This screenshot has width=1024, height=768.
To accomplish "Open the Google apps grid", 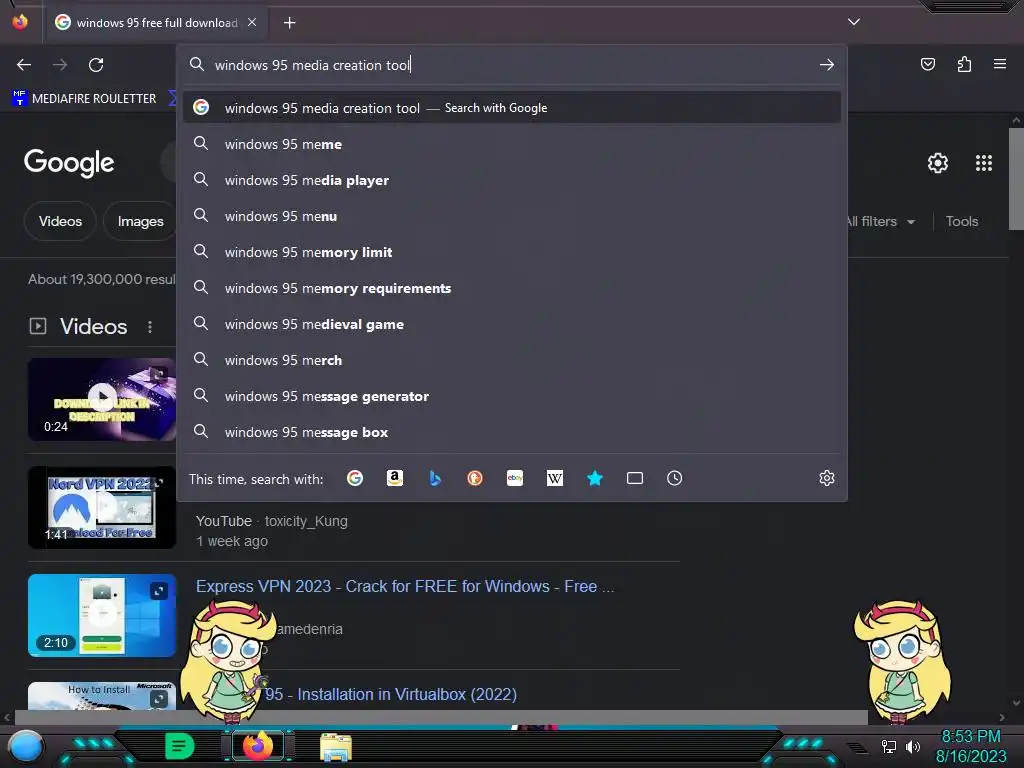I will point(984,163).
